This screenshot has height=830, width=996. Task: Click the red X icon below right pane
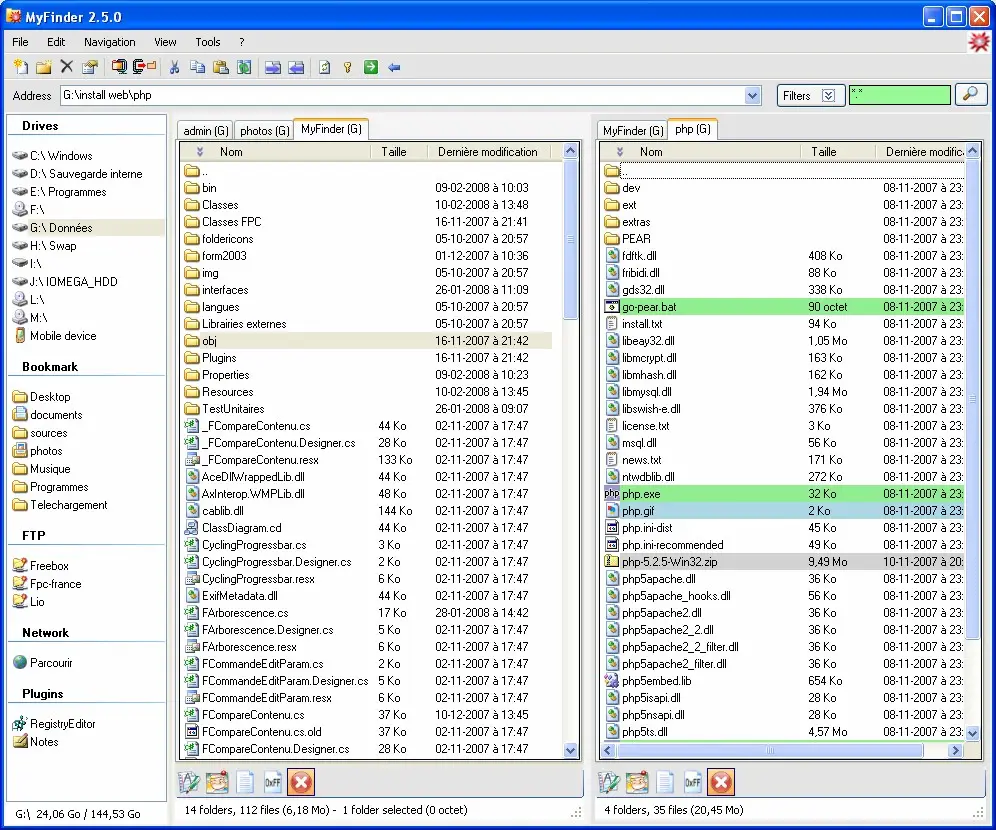click(721, 782)
